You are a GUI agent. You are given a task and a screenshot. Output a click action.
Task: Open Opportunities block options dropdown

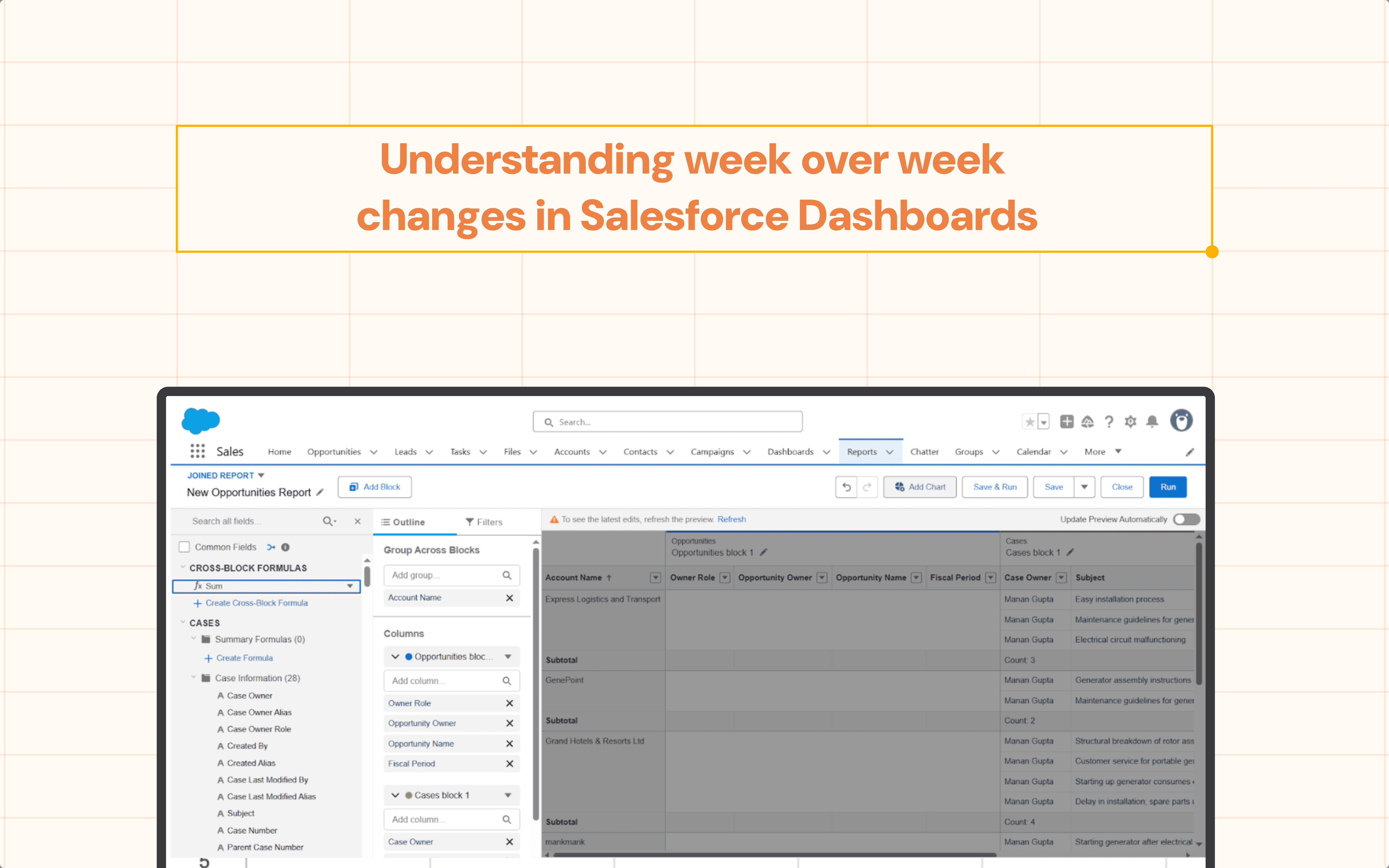point(508,657)
